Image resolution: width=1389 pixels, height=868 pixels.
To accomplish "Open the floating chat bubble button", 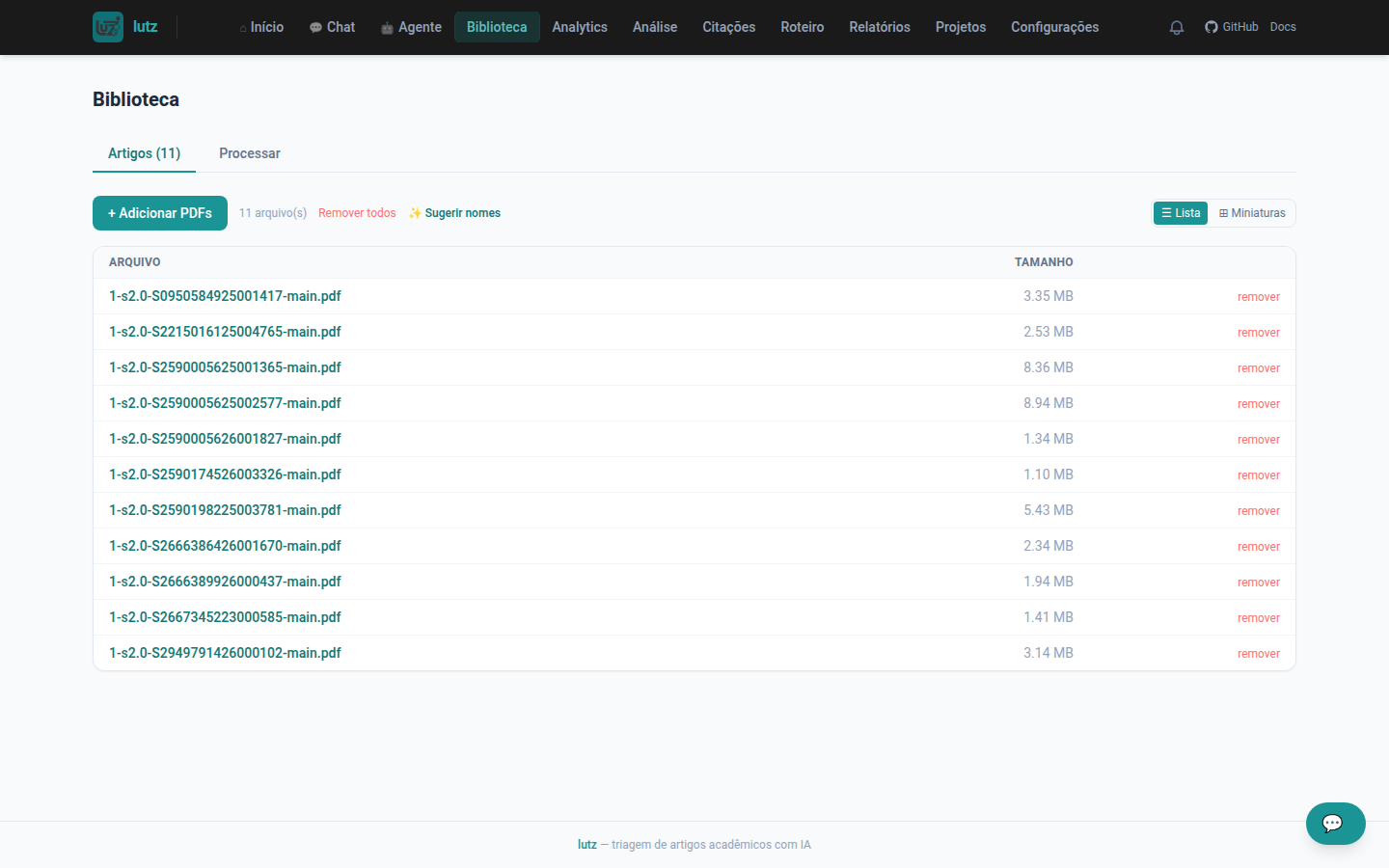I will tap(1336, 824).
